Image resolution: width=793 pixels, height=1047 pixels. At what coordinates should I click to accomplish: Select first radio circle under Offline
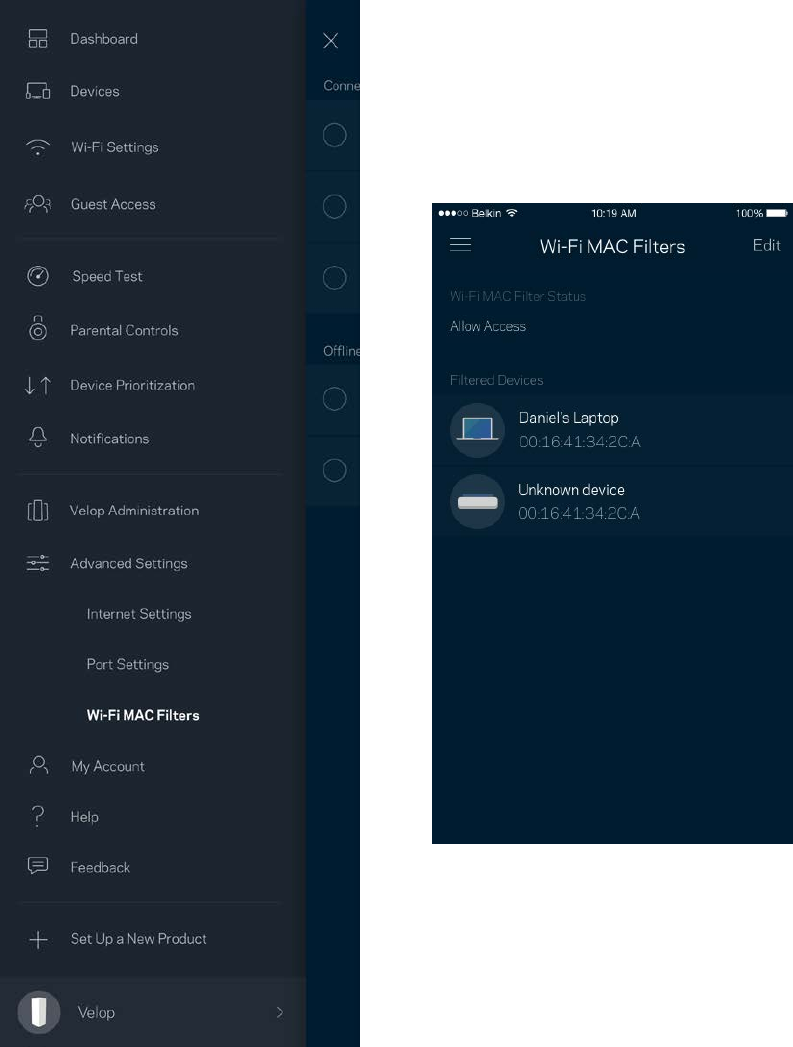pyautogui.click(x=334, y=399)
